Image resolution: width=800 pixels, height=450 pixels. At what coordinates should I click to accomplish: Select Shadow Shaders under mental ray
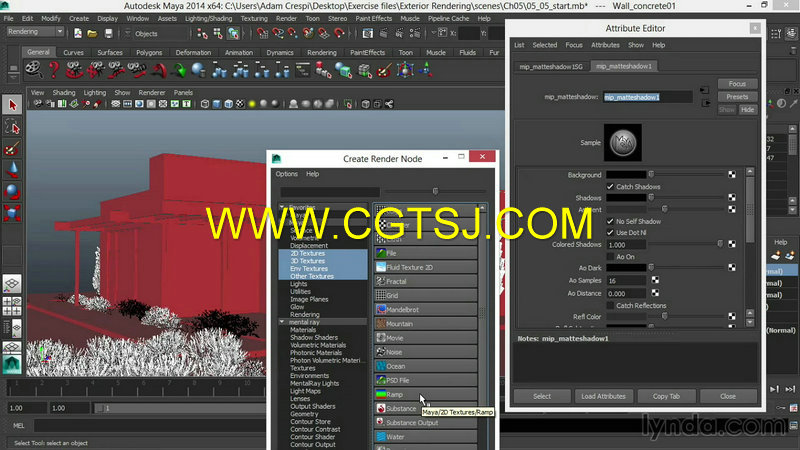click(314, 338)
